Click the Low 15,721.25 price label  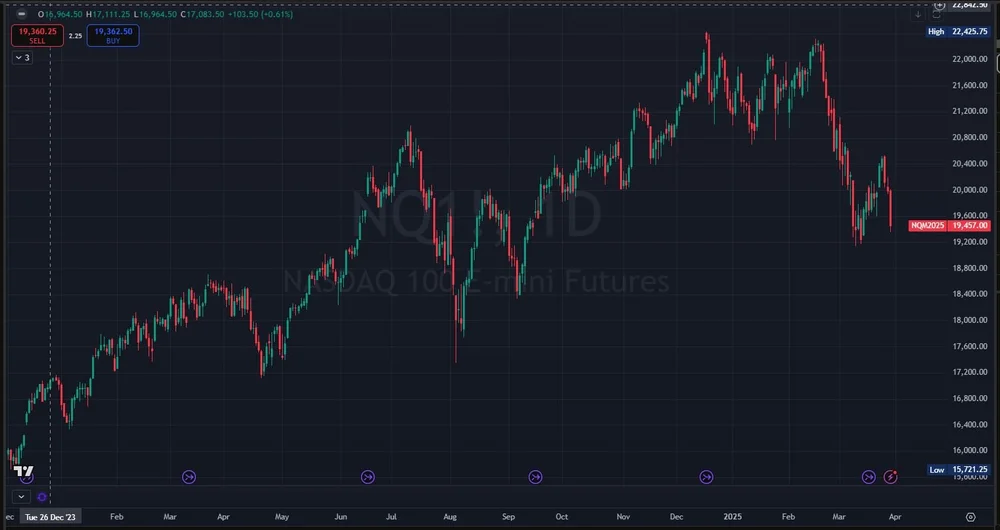(x=957, y=469)
